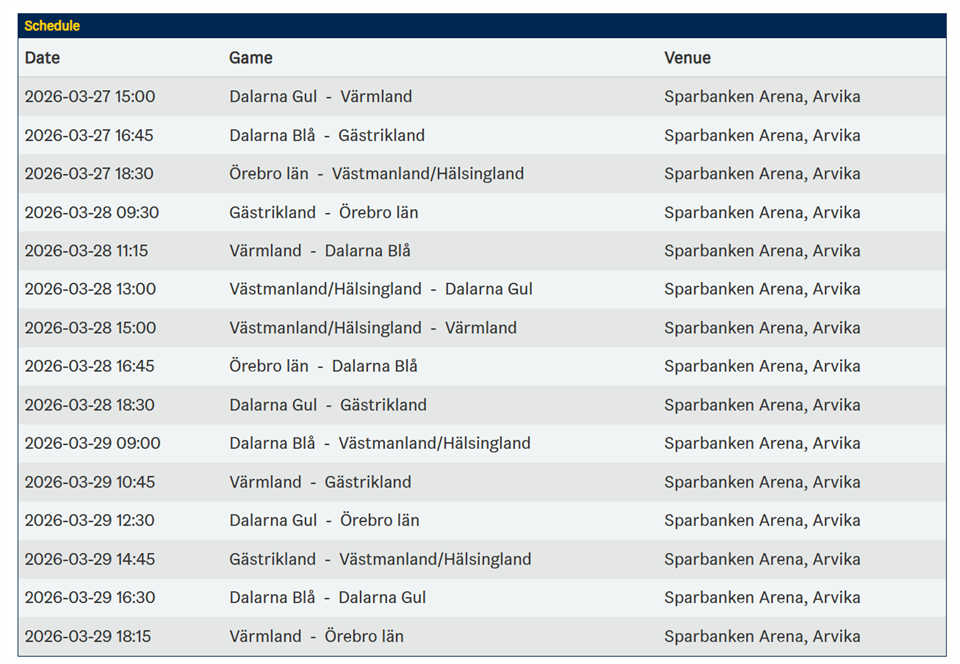The width and height of the screenshot is (960, 664).
Task: Open the Dalarna Blå - Gästrikland game
Action: [326, 135]
